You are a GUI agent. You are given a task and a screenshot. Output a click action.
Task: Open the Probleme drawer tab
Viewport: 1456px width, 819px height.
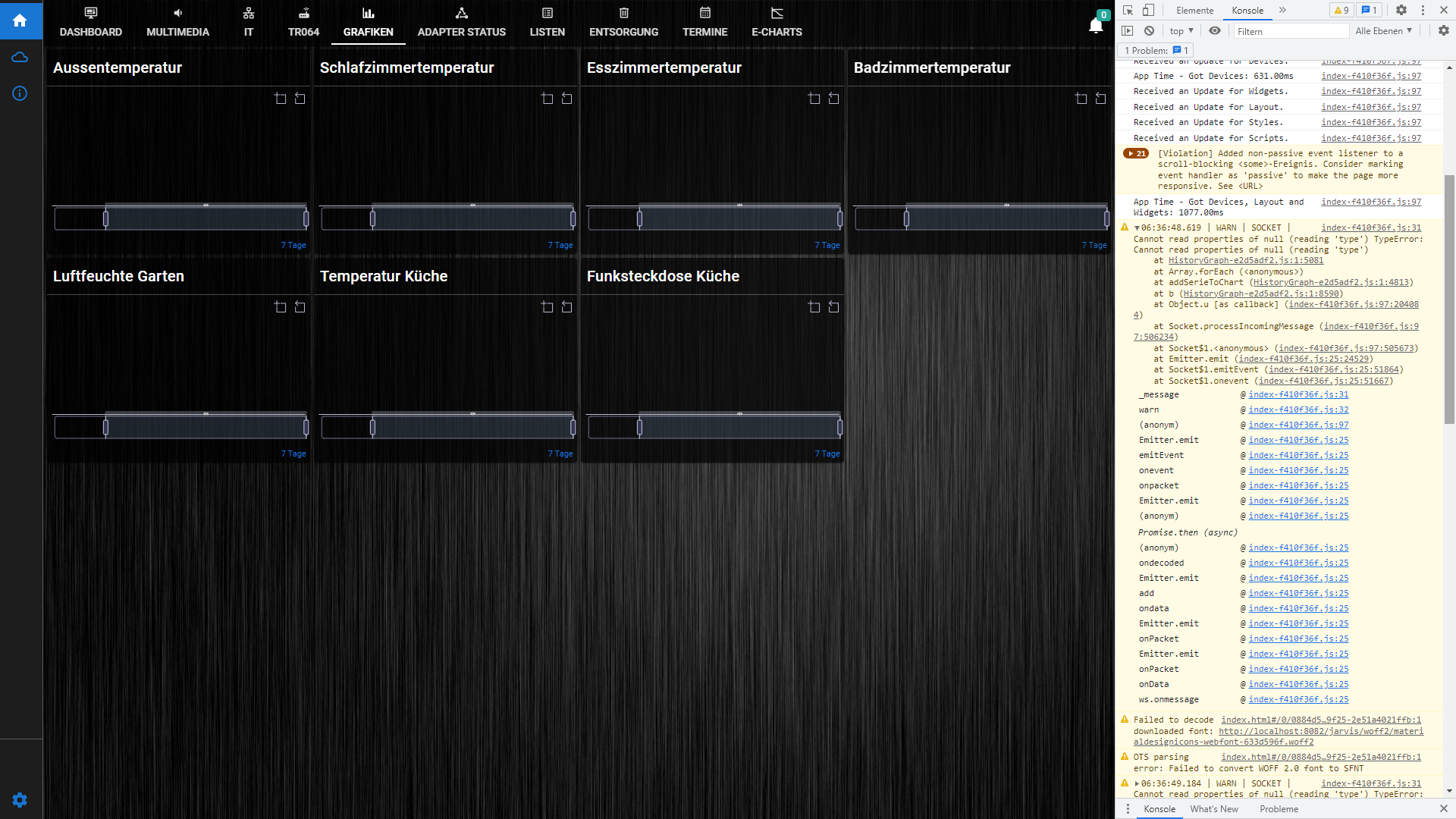(1279, 809)
